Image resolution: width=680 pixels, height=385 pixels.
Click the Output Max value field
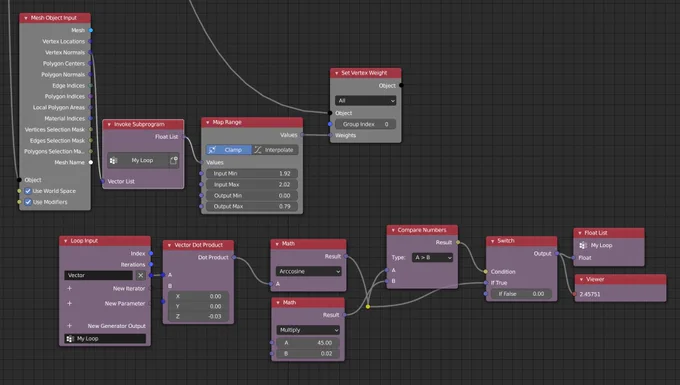(x=252, y=207)
